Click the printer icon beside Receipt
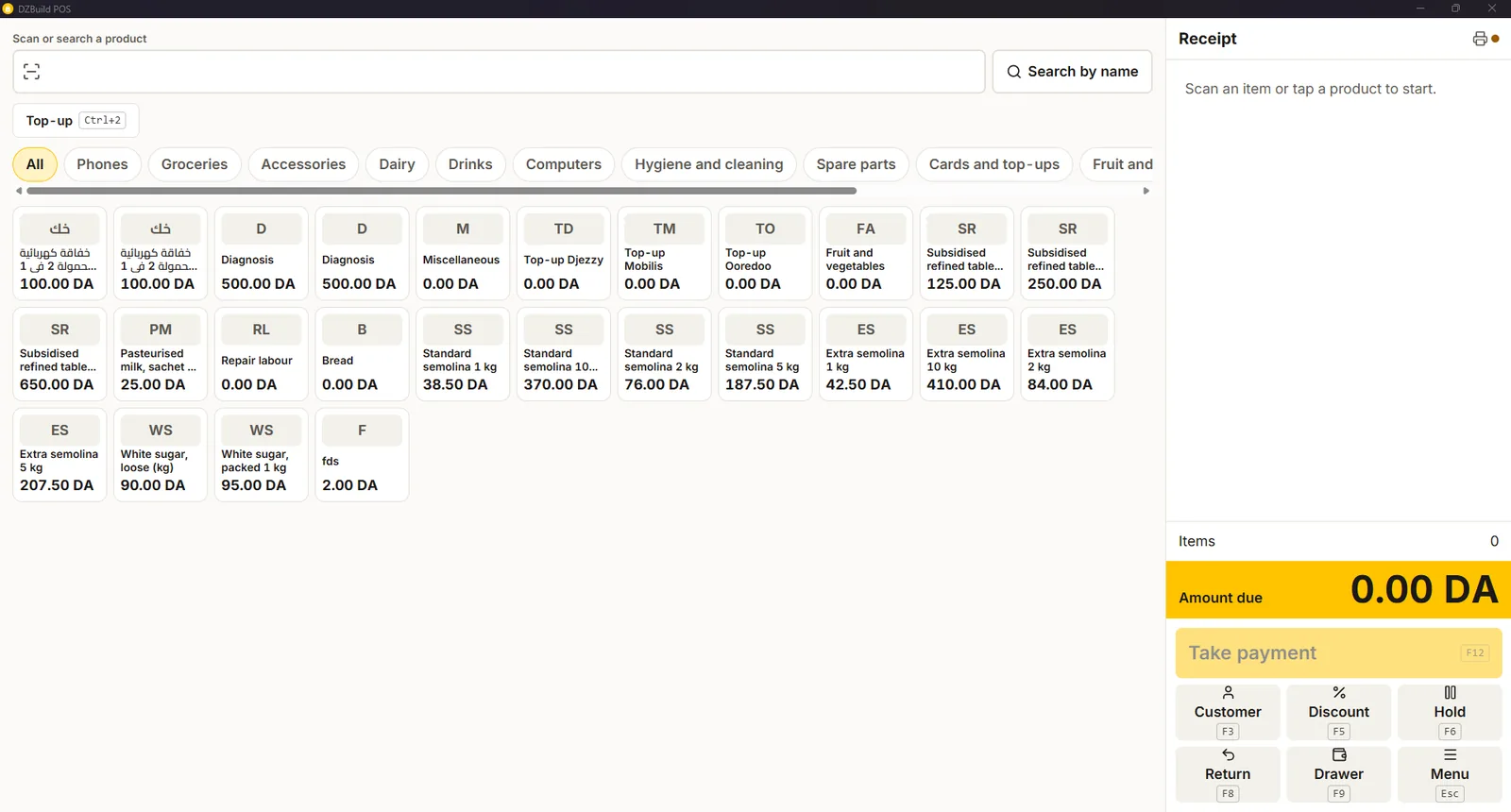Image resolution: width=1511 pixels, height=812 pixels. pos(1480,39)
